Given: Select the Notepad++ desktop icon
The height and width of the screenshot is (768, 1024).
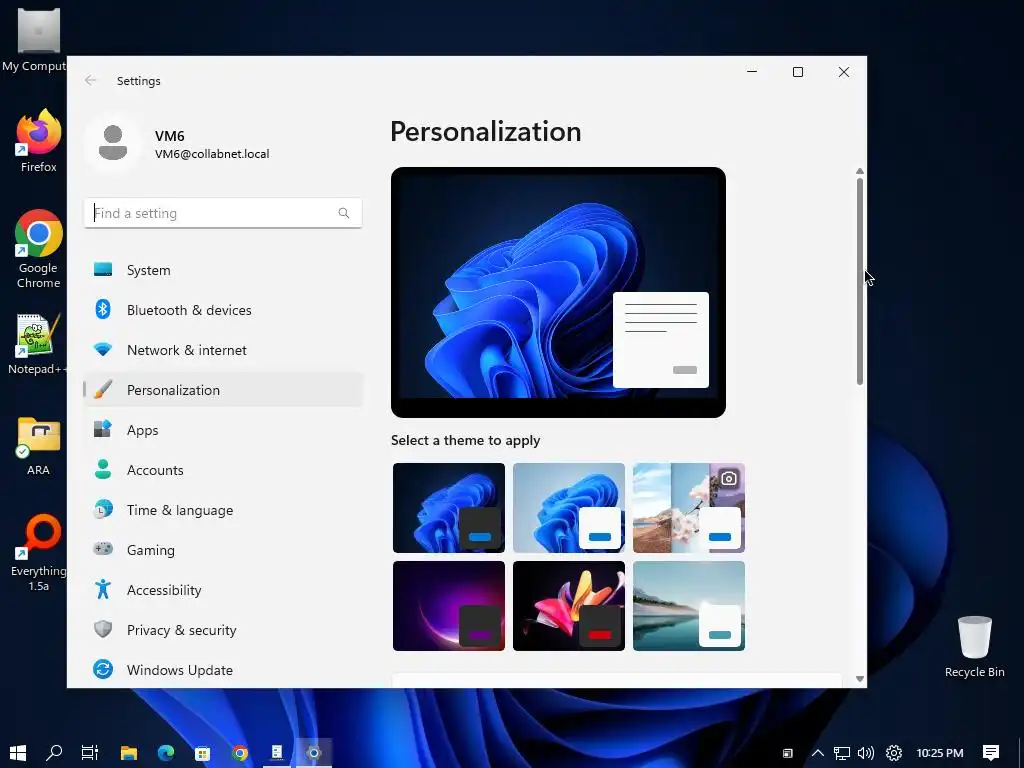Looking at the screenshot, I should [37, 344].
